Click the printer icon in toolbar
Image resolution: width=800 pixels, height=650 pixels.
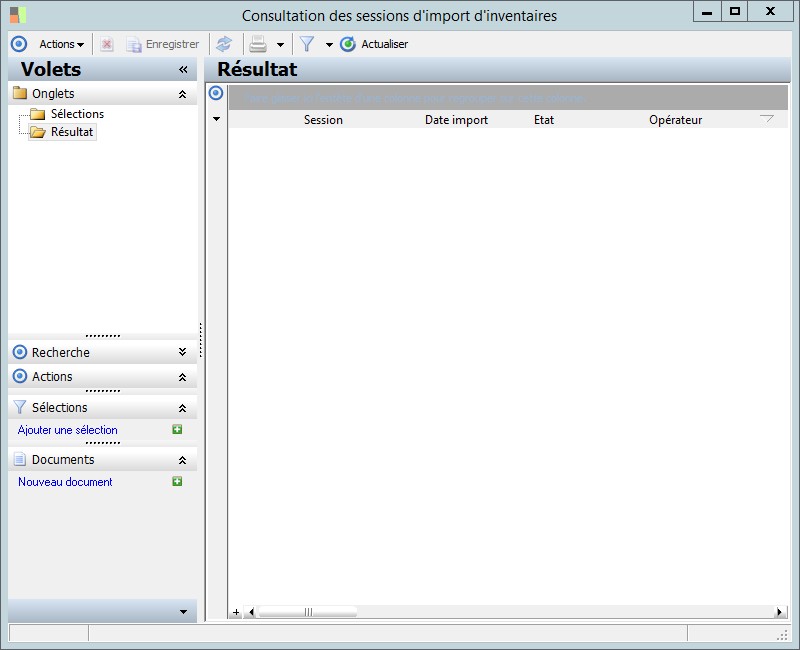[258, 44]
